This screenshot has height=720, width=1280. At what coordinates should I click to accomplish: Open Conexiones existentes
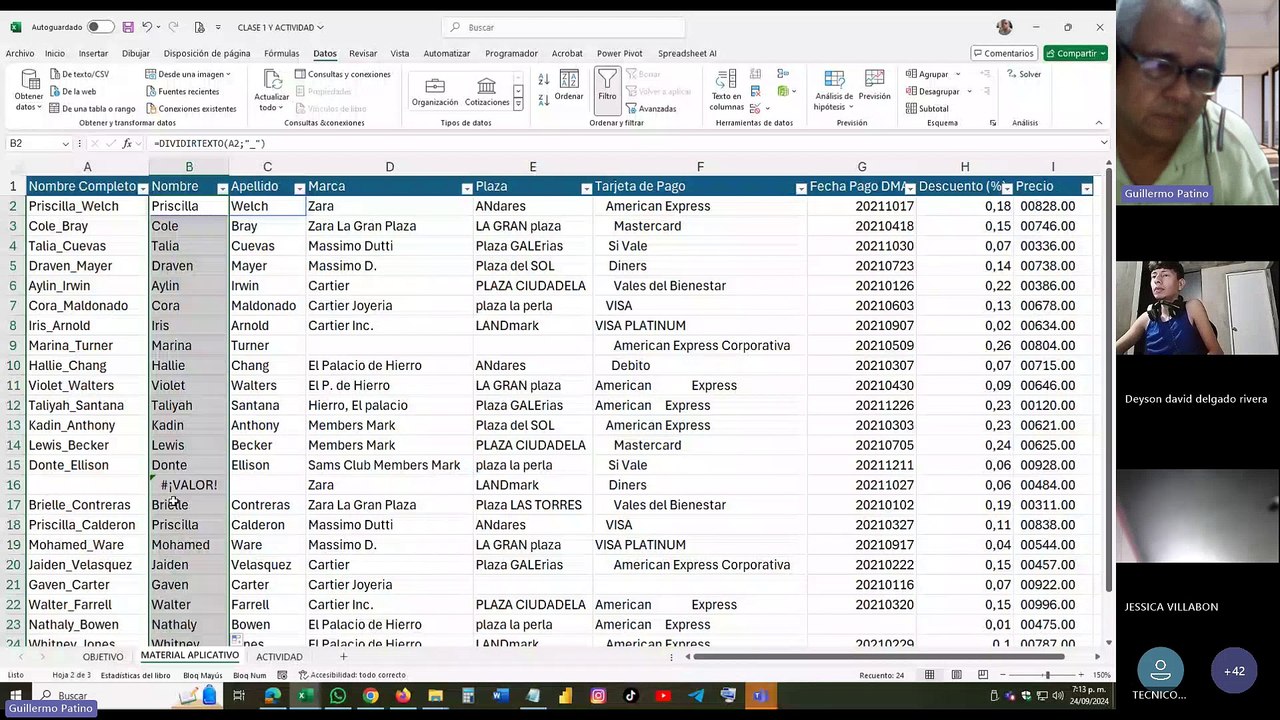click(191, 108)
